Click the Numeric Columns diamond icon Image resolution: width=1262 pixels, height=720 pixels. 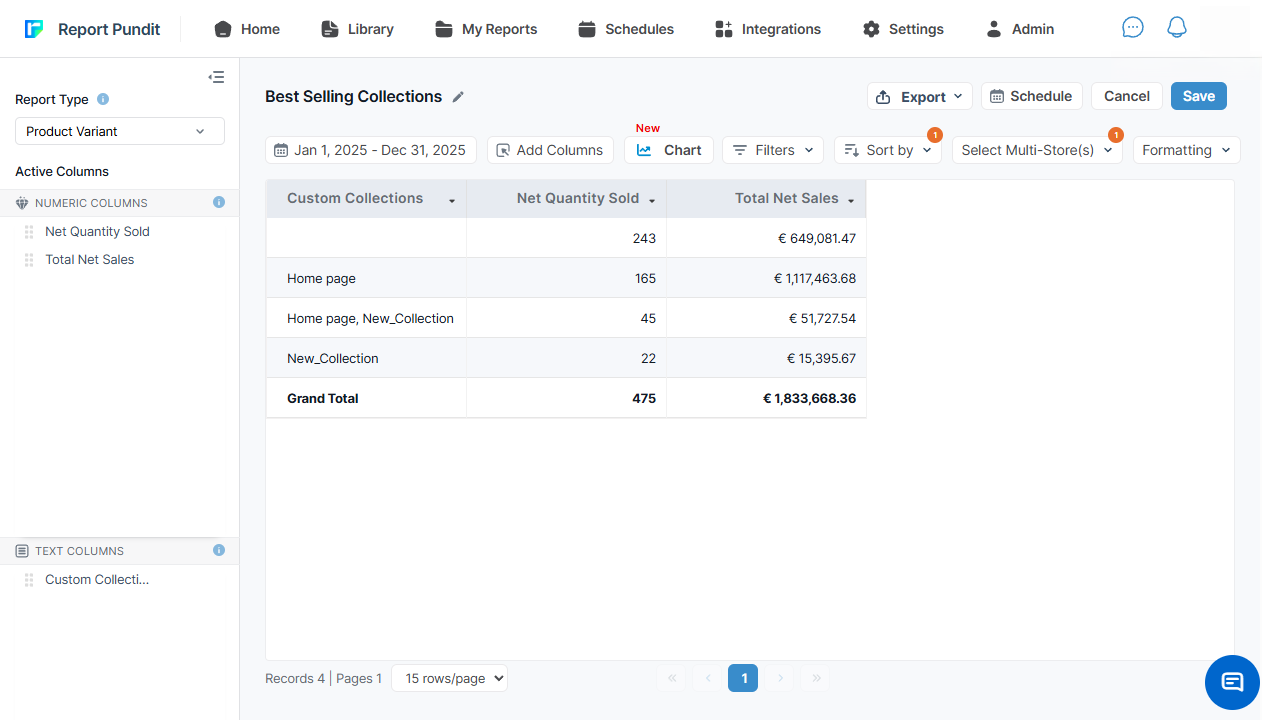click(22, 203)
